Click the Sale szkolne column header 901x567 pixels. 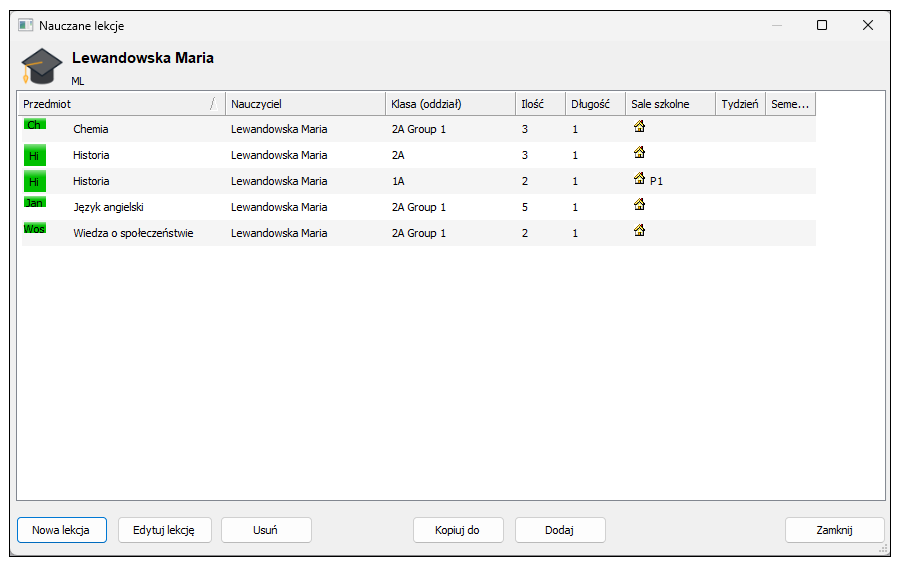point(670,104)
